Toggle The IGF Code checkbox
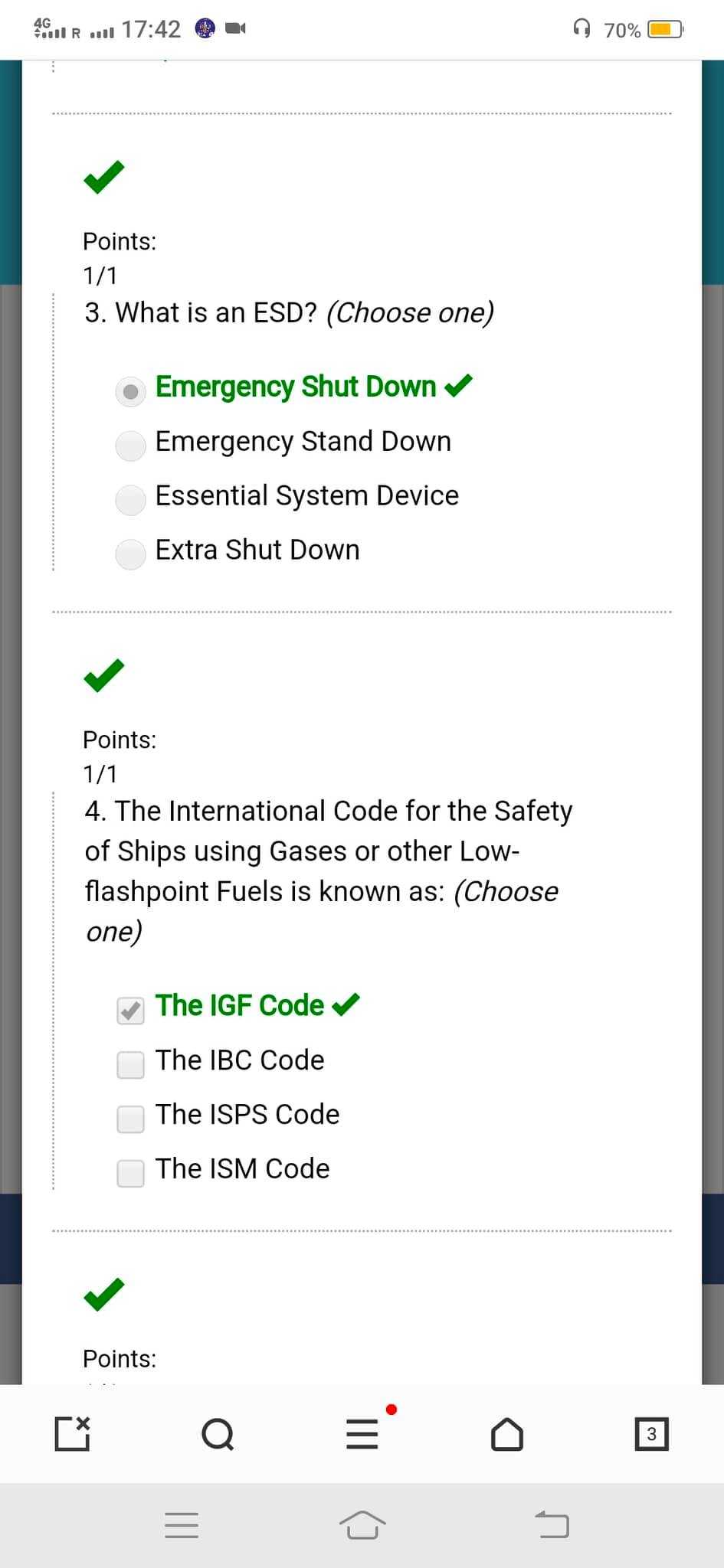The height and width of the screenshot is (1568, 724). point(131,1011)
